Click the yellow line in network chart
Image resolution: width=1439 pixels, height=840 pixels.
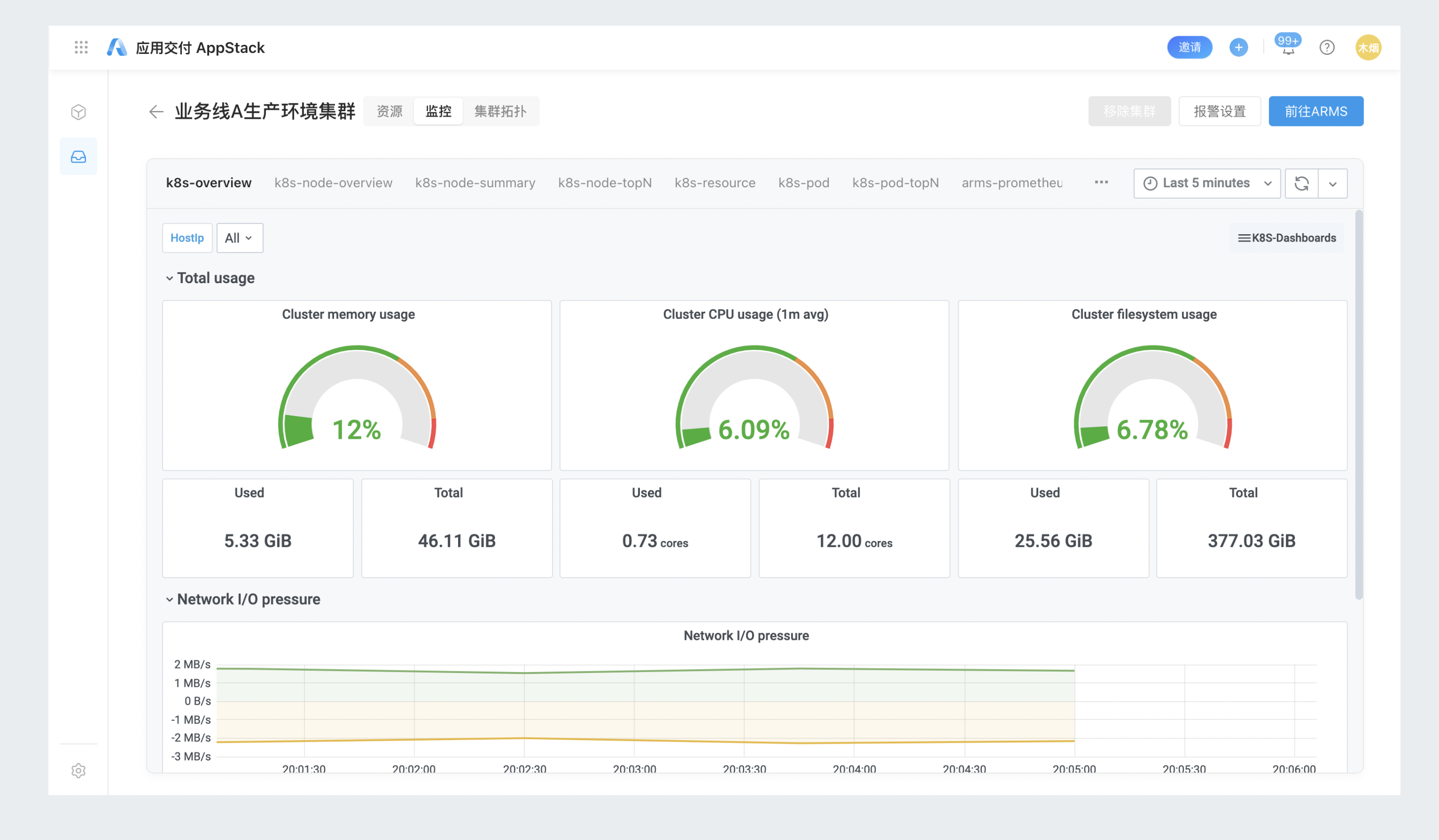645,741
